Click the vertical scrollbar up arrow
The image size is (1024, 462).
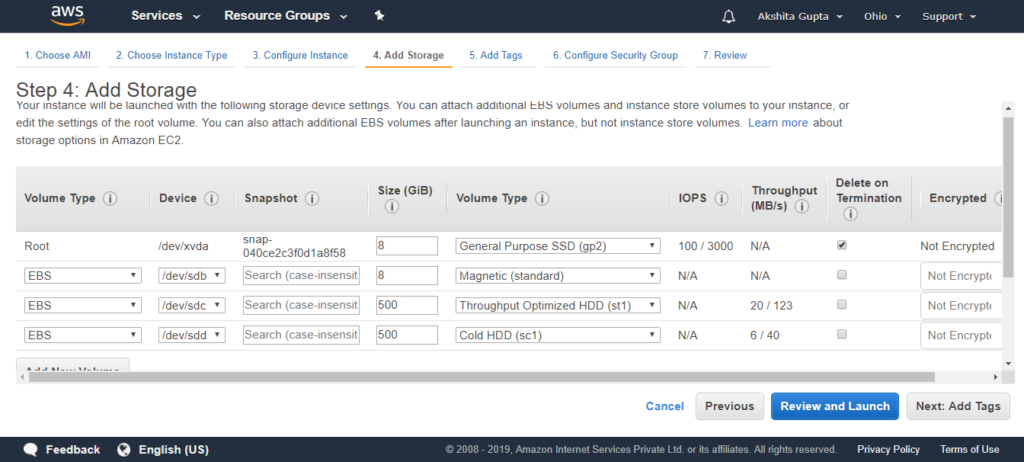click(x=1008, y=108)
